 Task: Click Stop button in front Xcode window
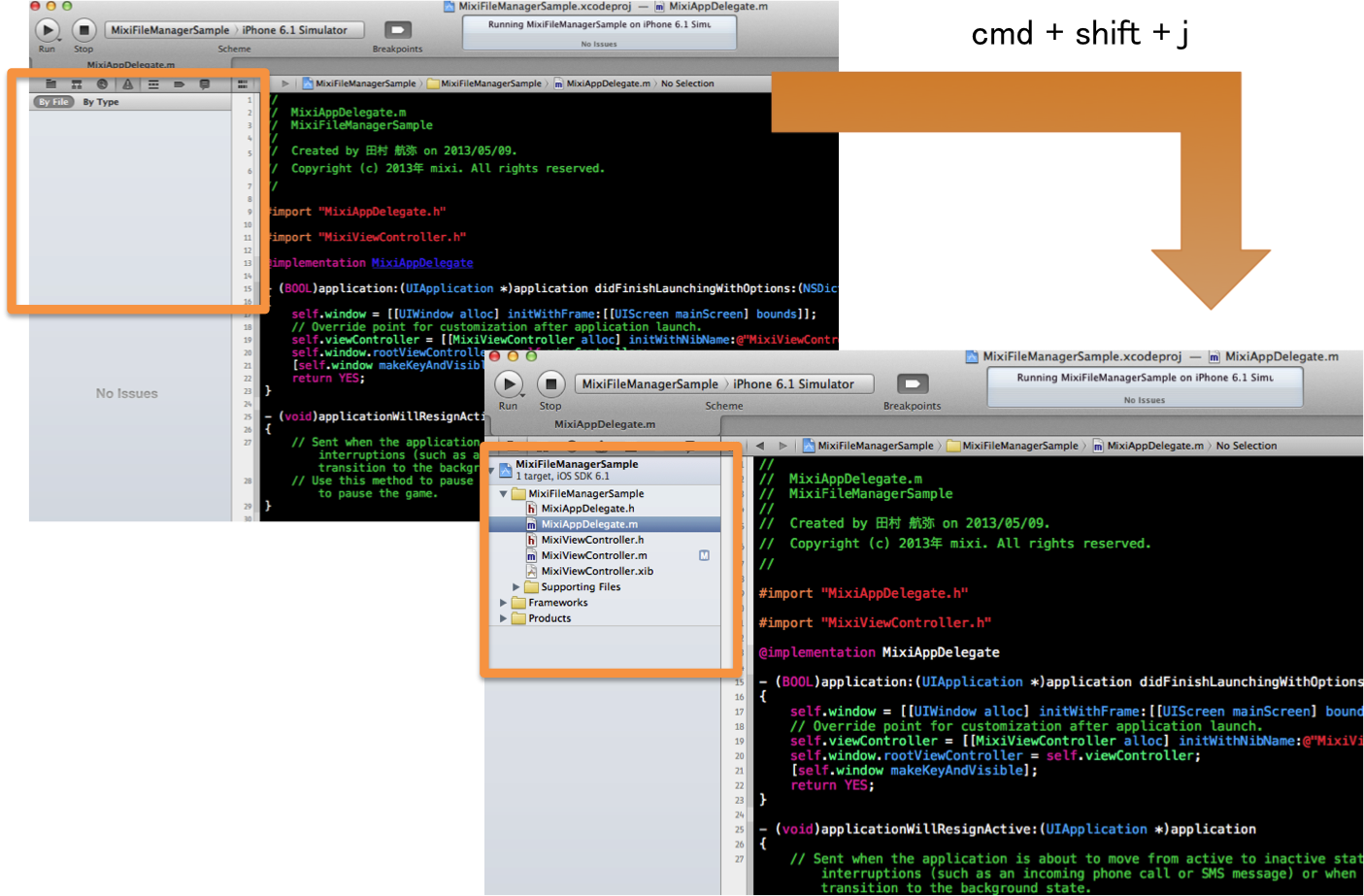click(x=550, y=383)
